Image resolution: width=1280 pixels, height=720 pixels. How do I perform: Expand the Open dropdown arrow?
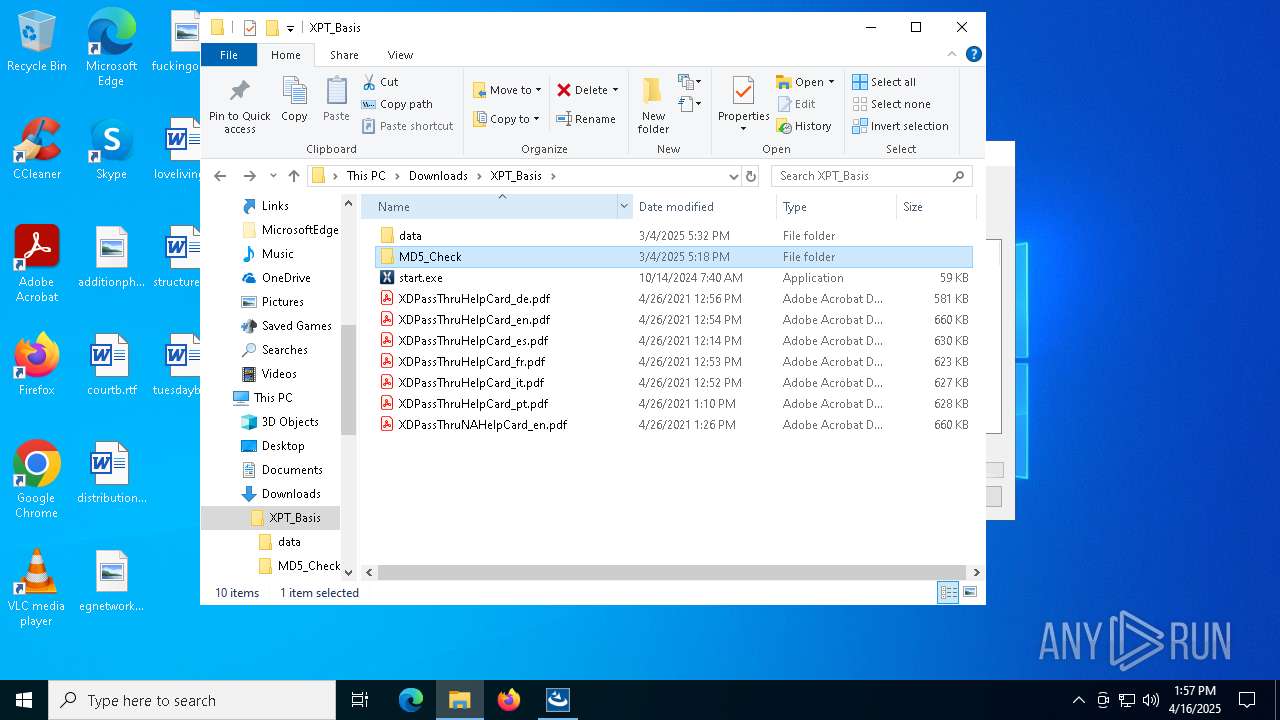[831, 82]
